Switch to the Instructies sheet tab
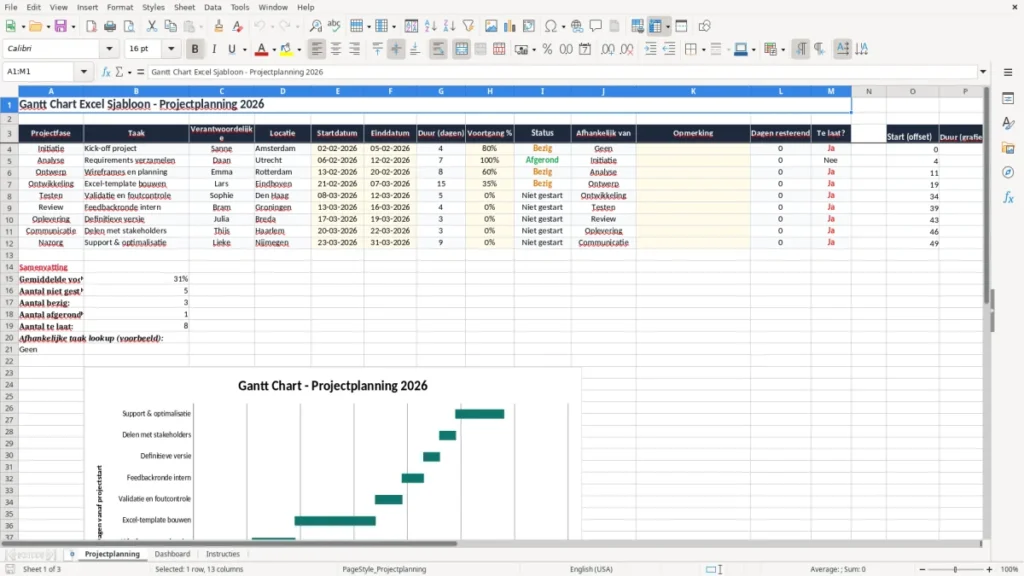 [x=223, y=554]
